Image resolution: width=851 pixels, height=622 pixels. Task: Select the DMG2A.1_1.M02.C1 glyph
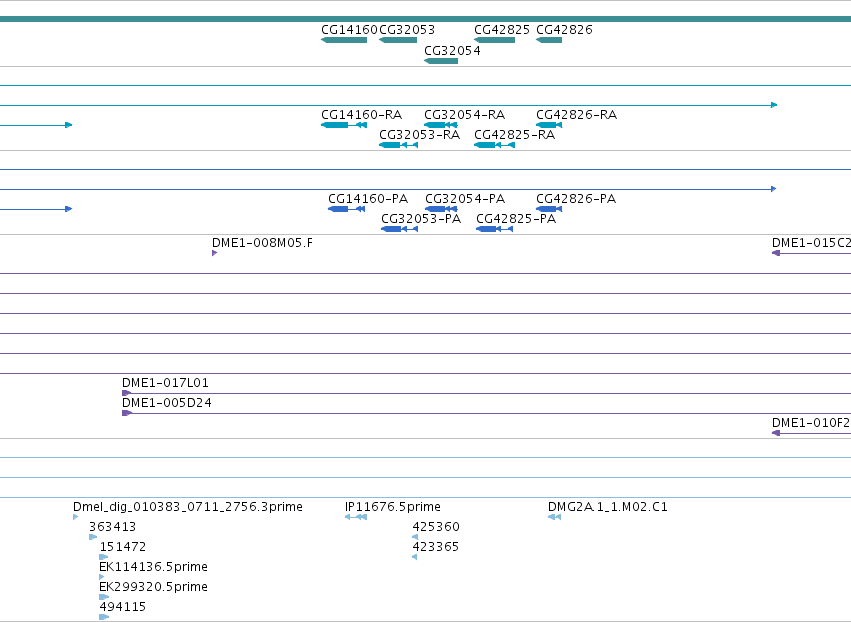[554, 517]
